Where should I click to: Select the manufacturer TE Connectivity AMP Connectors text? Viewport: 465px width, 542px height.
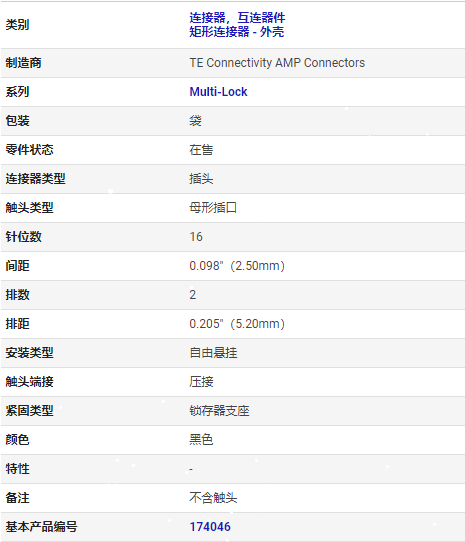pos(277,63)
